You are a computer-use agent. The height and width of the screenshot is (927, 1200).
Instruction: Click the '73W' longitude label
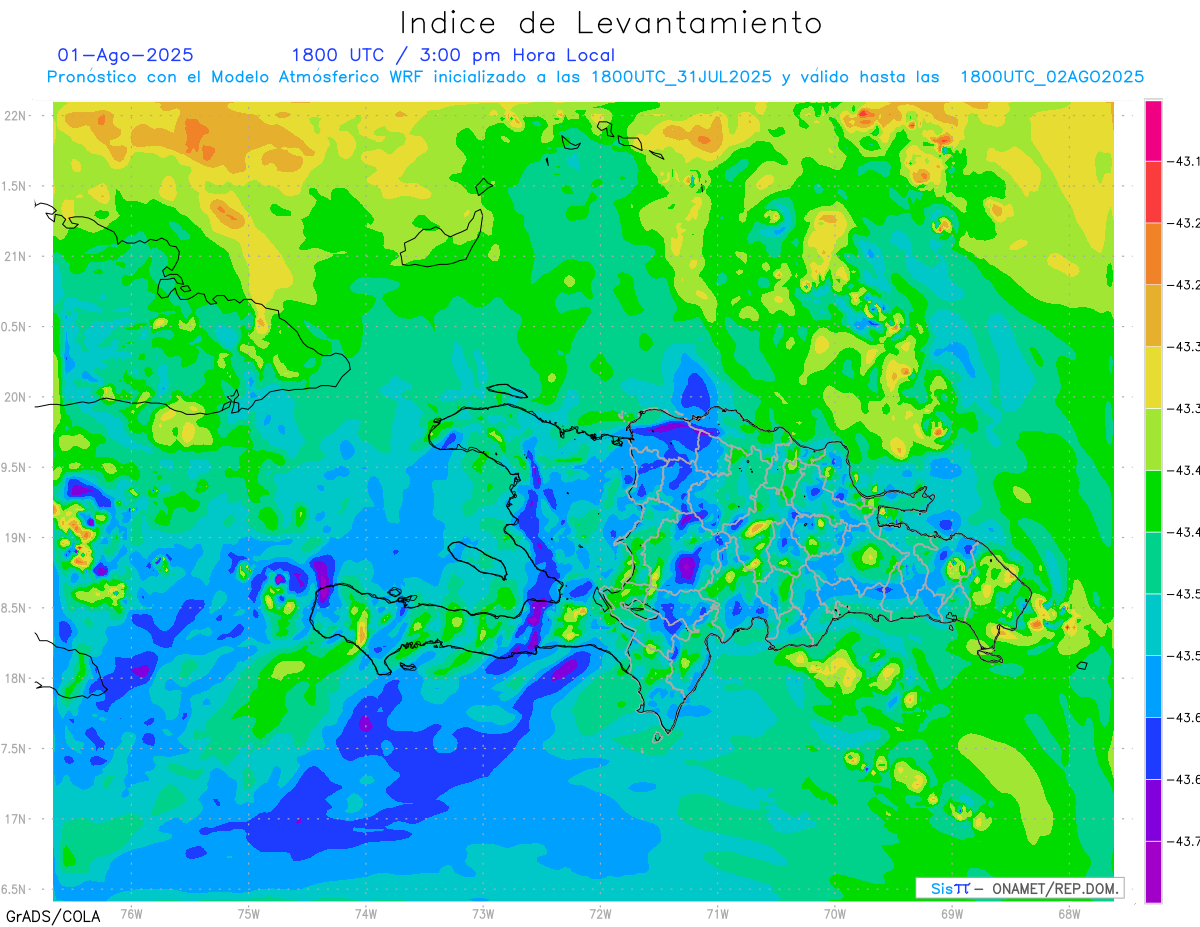pos(483,914)
